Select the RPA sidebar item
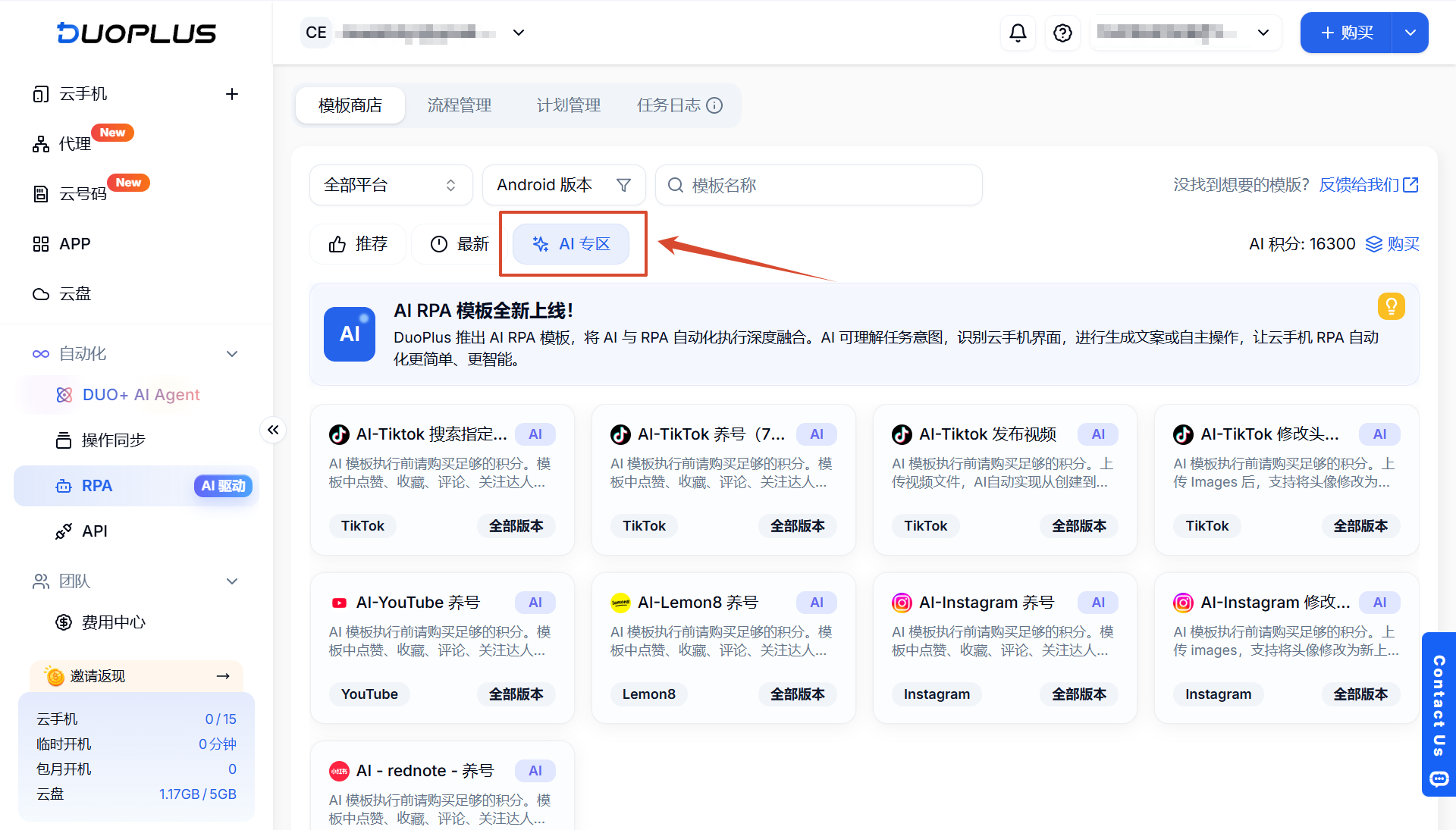The width and height of the screenshot is (1456, 830). [x=136, y=486]
